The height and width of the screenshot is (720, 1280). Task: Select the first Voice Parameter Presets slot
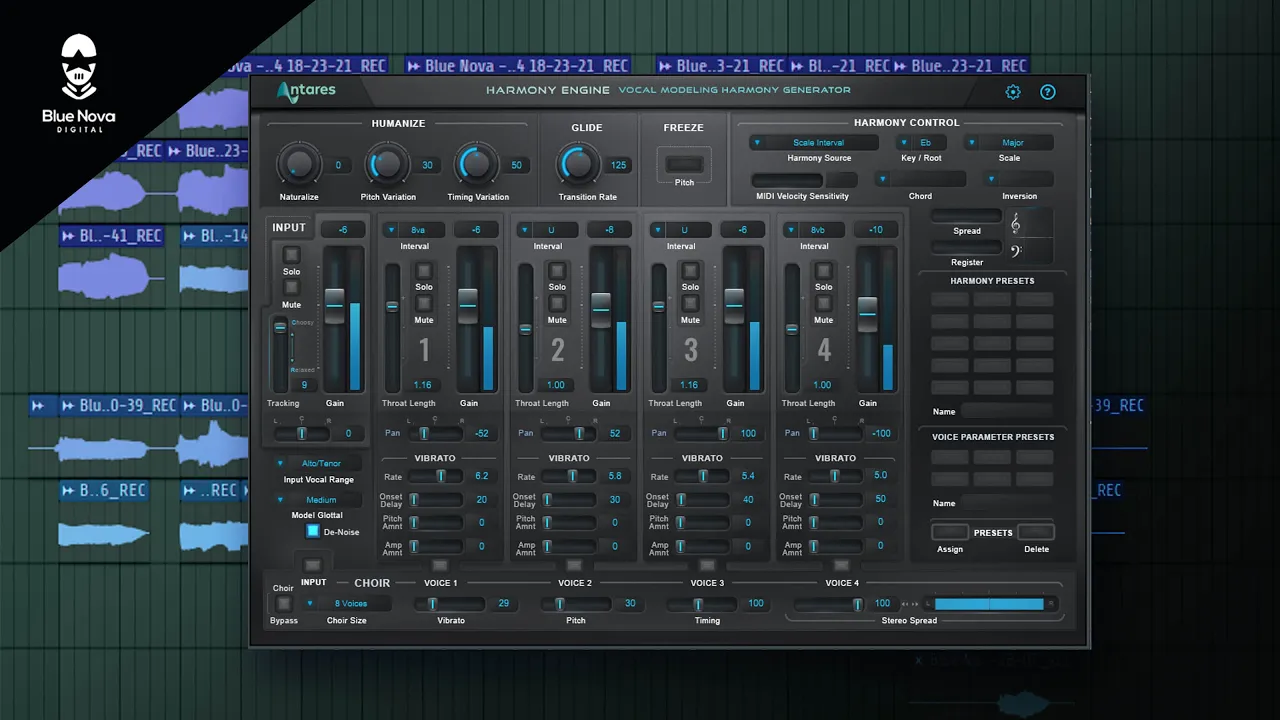950,457
